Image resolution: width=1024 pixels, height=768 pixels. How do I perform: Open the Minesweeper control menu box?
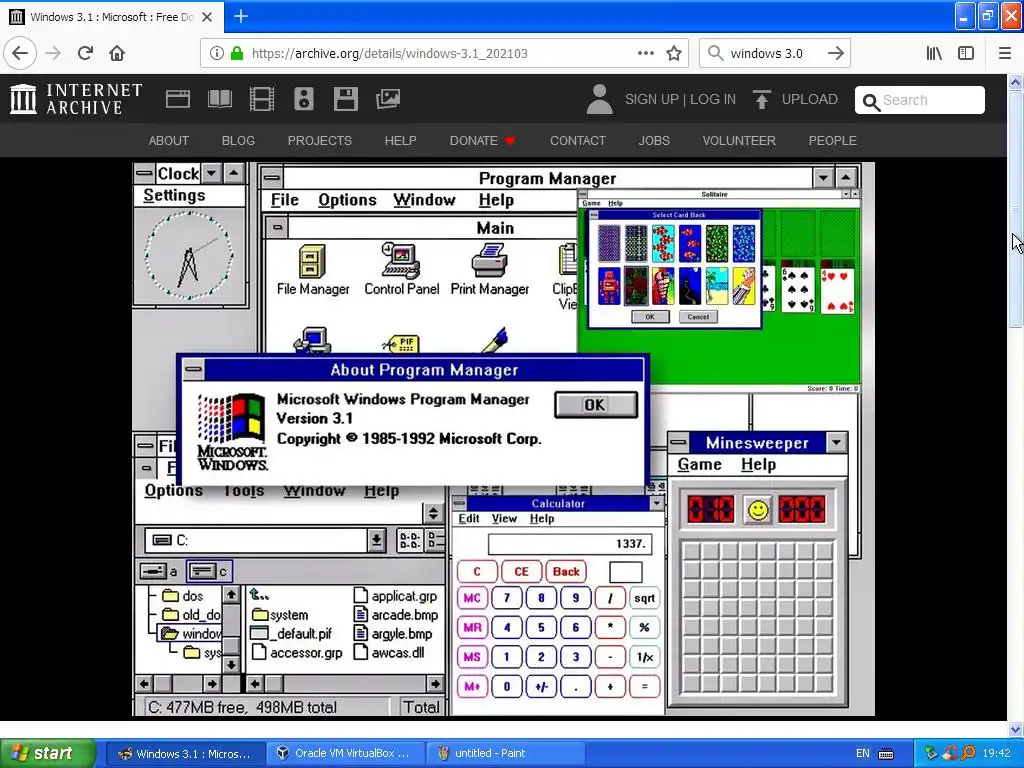pyautogui.click(x=678, y=442)
